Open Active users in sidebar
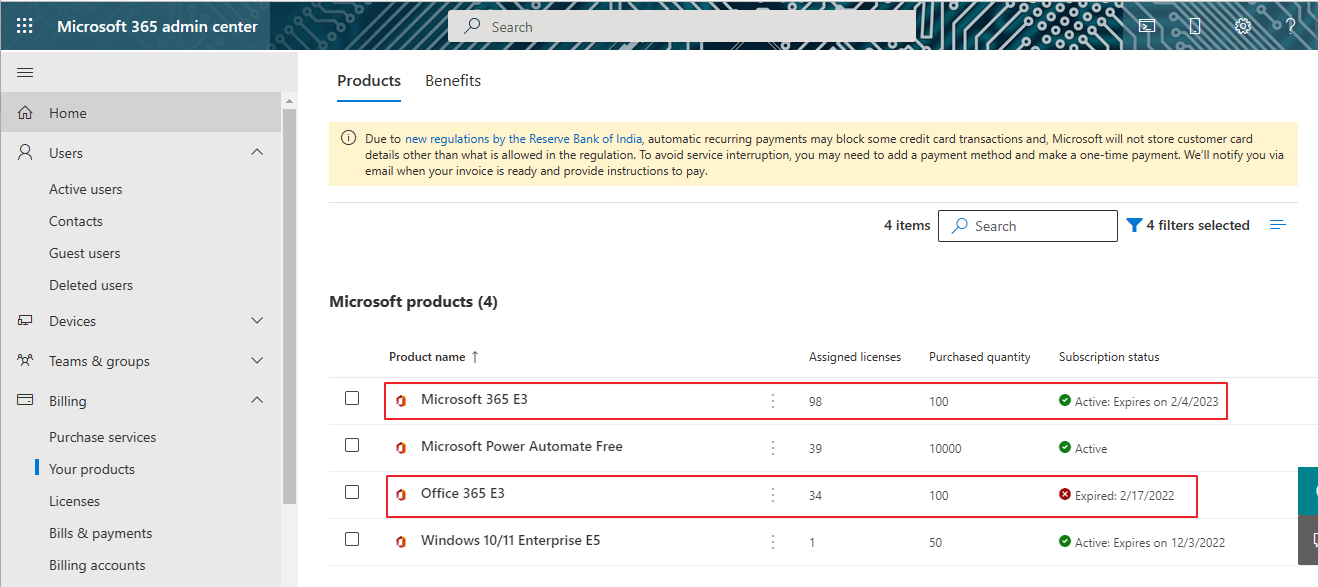Screen dimensions: 1318x587 86,189
